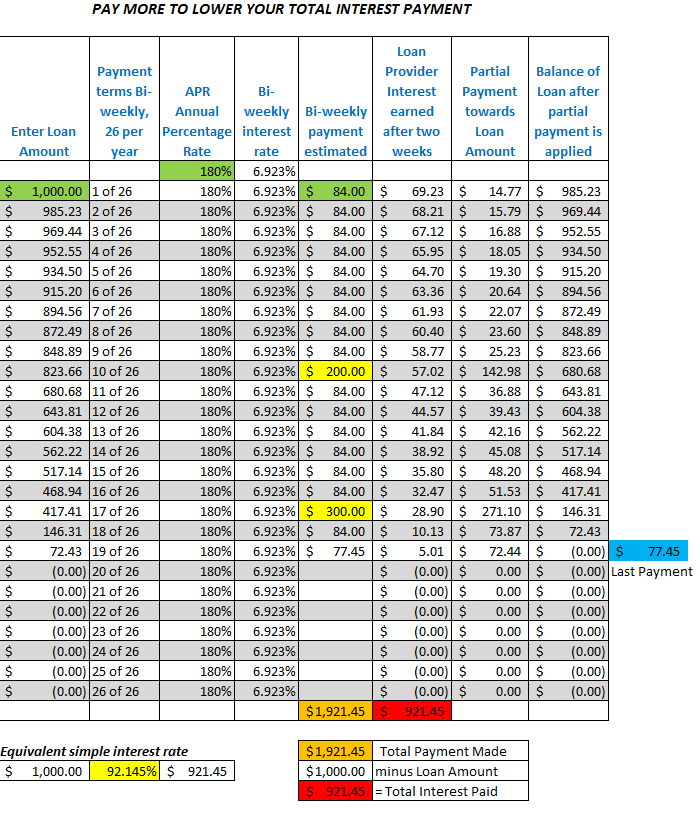Click the green $1,000.00 loan amount cell in row 1 of 26
This screenshot has width=700, height=821.
45,191
